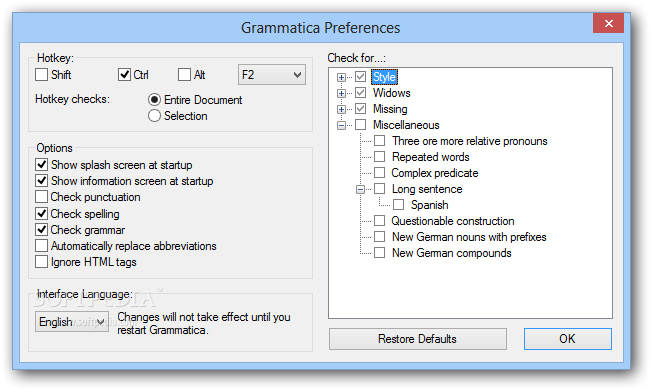The width and height of the screenshot is (651, 390).
Task: Check New German nouns with prefixes
Action: pos(379,237)
